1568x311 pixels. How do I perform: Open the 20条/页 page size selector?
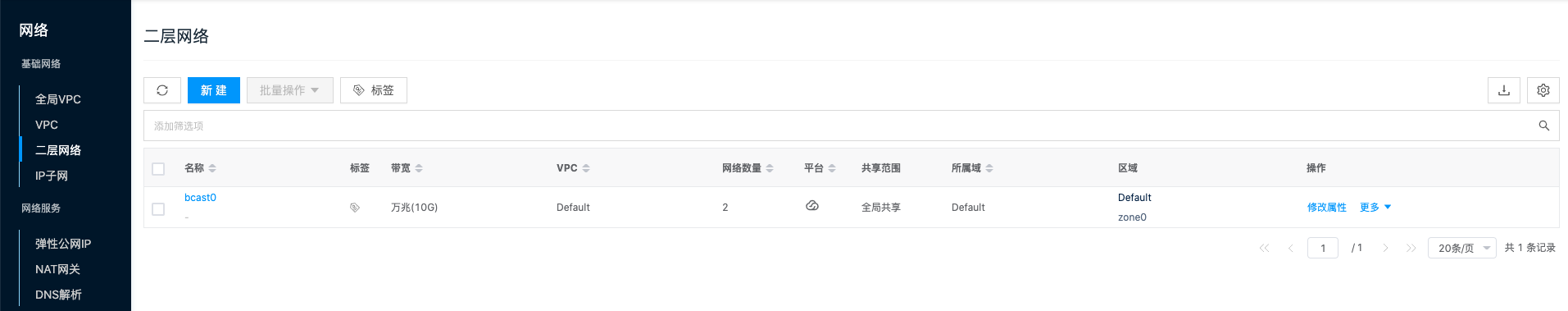1462,248
